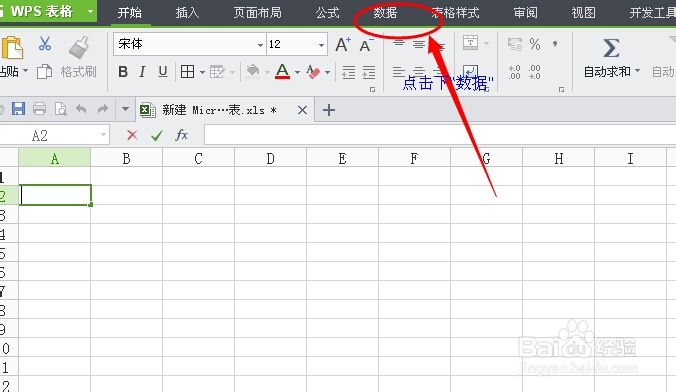The width and height of the screenshot is (676, 392).
Task: Switch to 视图 tab
Action: click(x=584, y=13)
